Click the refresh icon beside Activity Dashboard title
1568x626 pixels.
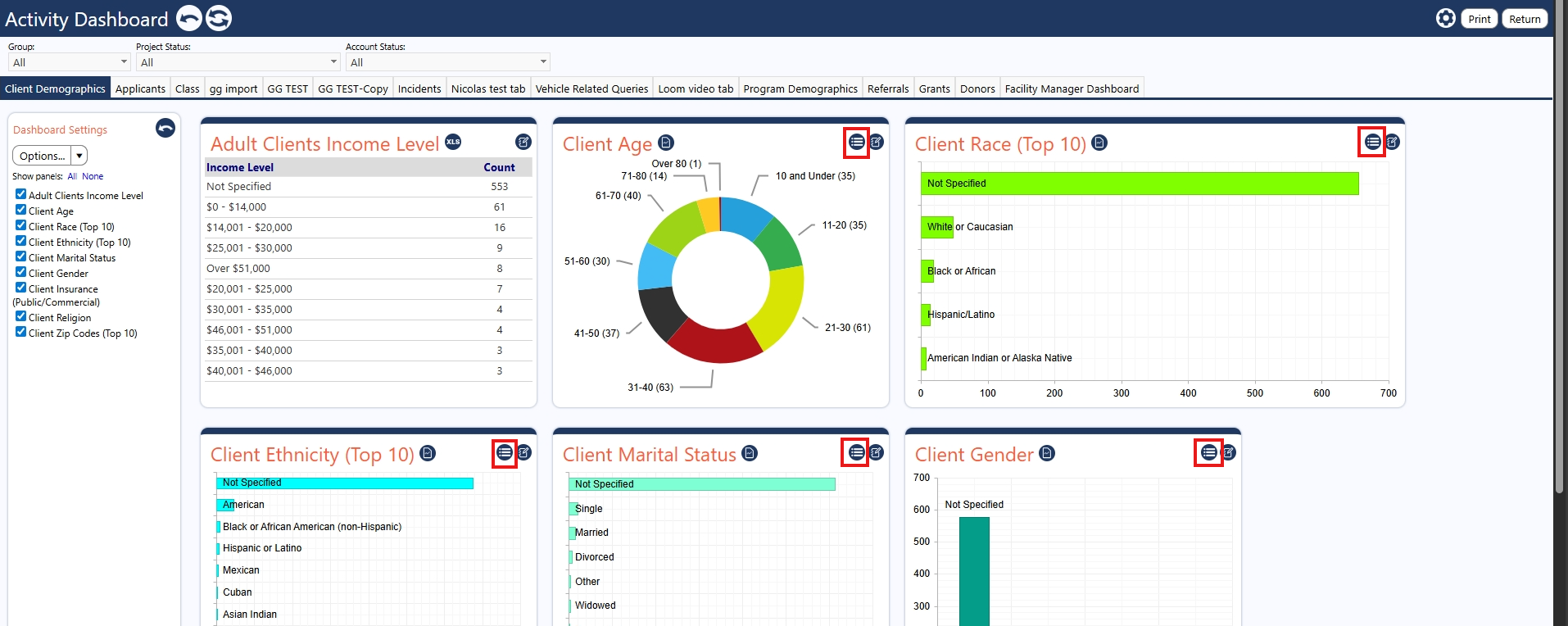pos(219,18)
